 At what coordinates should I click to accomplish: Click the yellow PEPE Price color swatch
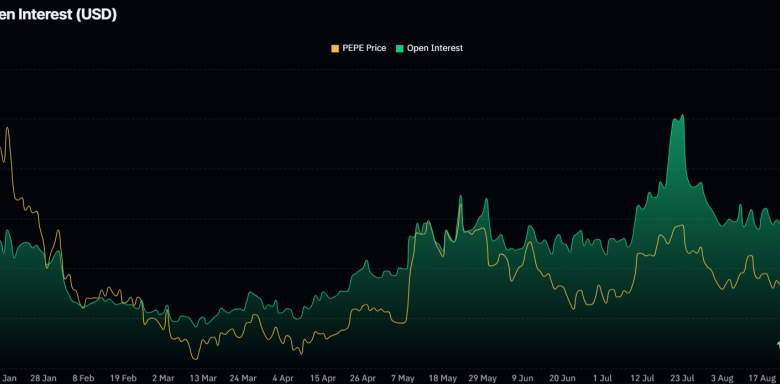tap(335, 49)
